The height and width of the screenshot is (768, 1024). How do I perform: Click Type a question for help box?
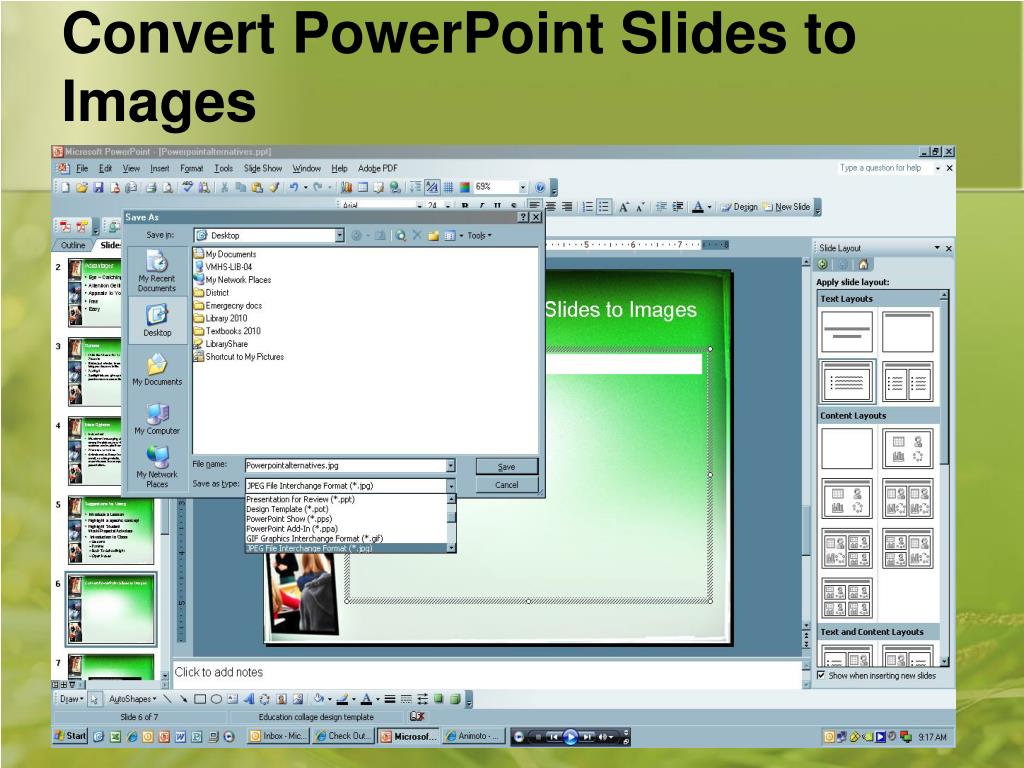[x=886, y=168]
